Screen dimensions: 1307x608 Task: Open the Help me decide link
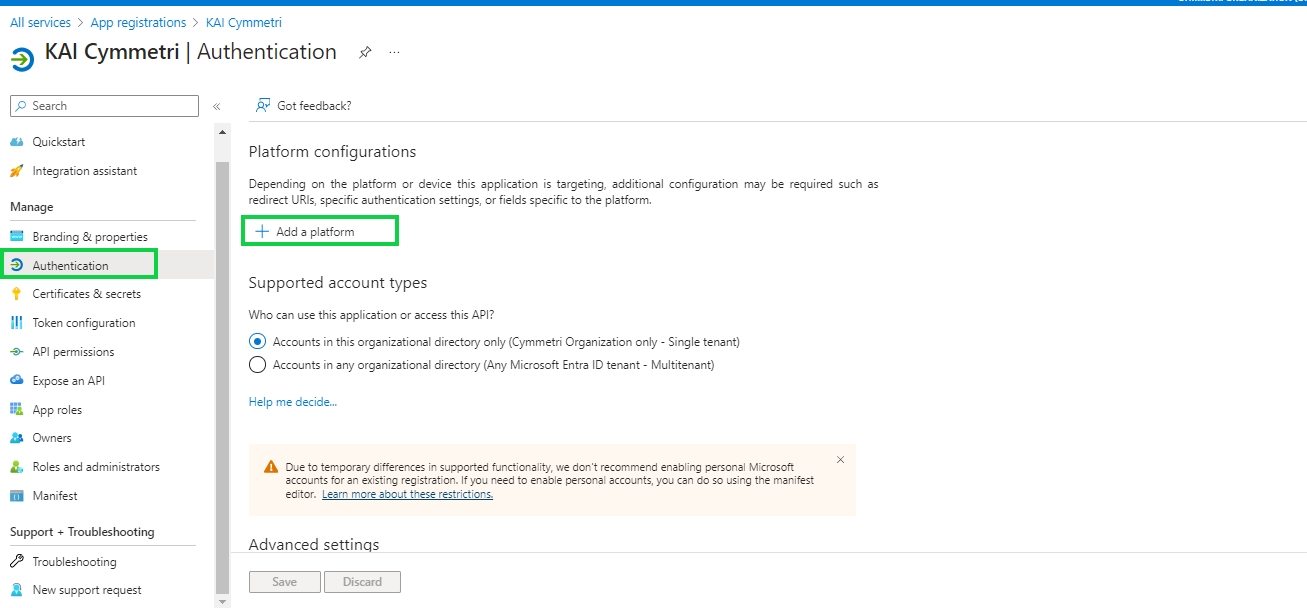pyautogui.click(x=292, y=402)
